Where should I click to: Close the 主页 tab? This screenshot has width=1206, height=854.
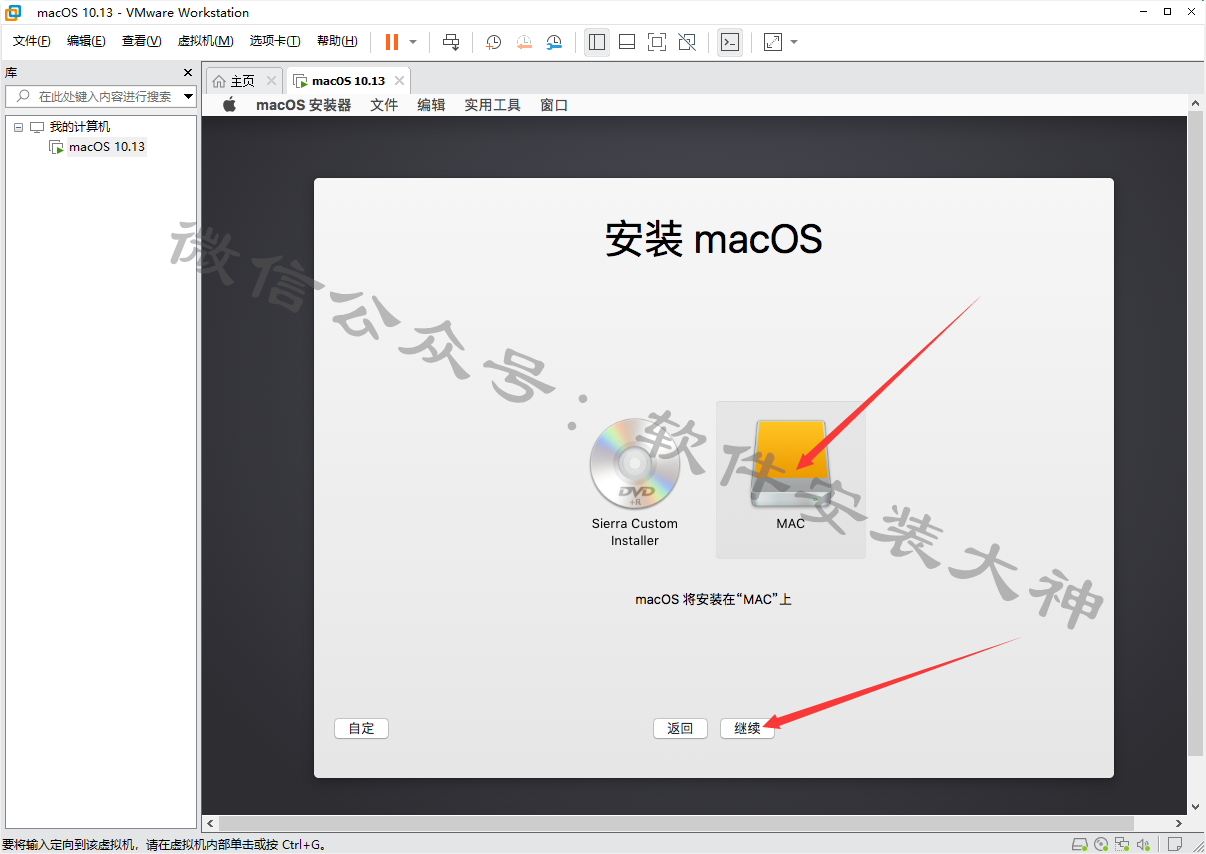pyautogui.click(x=271, y=81)
